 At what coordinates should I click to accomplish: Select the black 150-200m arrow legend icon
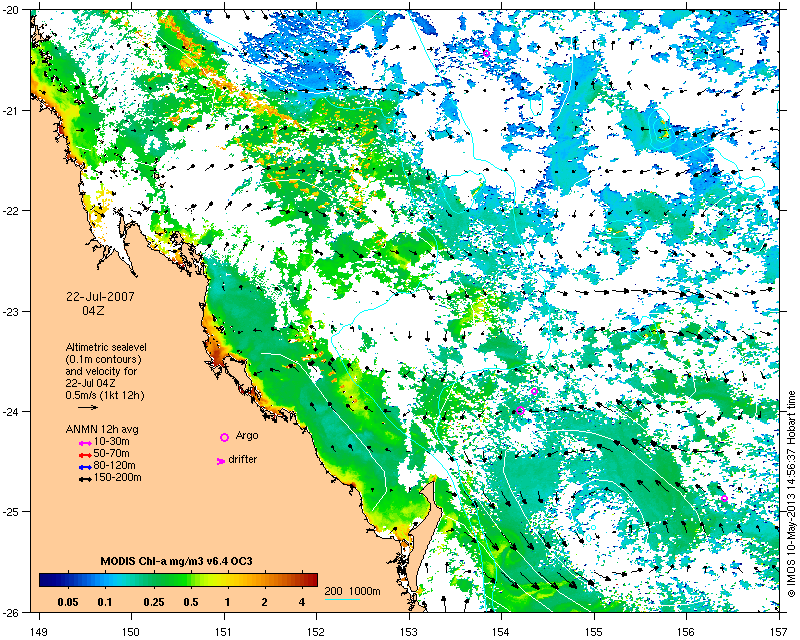[x=85, y=480]
